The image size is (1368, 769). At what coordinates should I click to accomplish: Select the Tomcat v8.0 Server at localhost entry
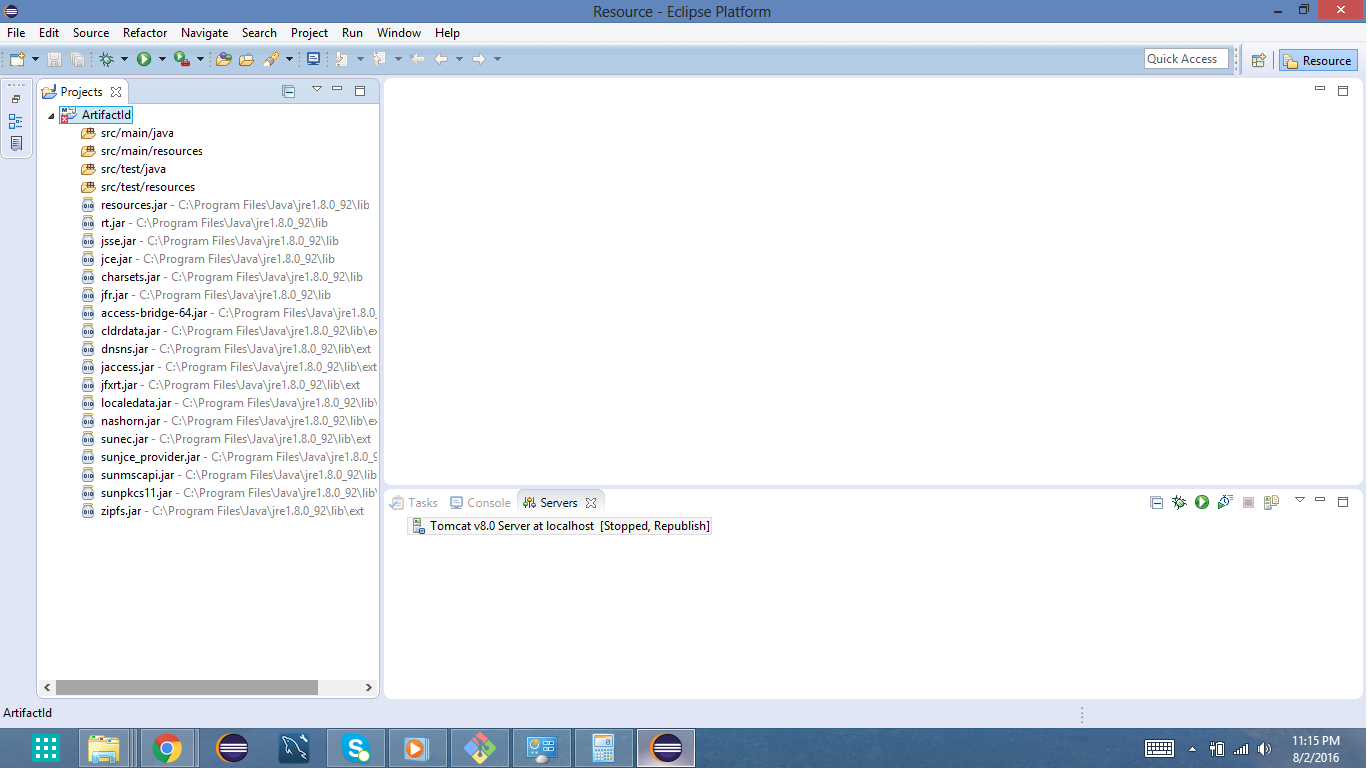pos(561,526)
